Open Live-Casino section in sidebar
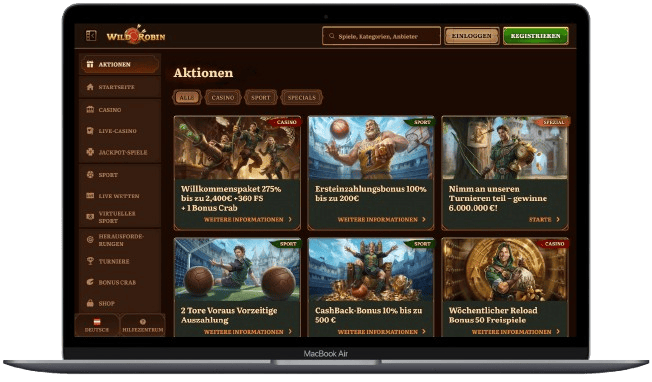 tap(120, 131)
